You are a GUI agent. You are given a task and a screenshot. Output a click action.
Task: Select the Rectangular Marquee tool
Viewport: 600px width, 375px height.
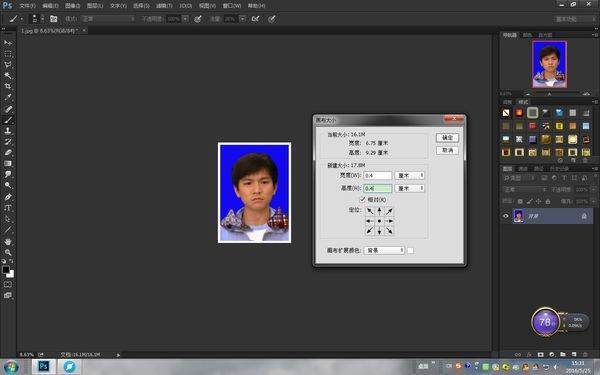pos(8,54)
